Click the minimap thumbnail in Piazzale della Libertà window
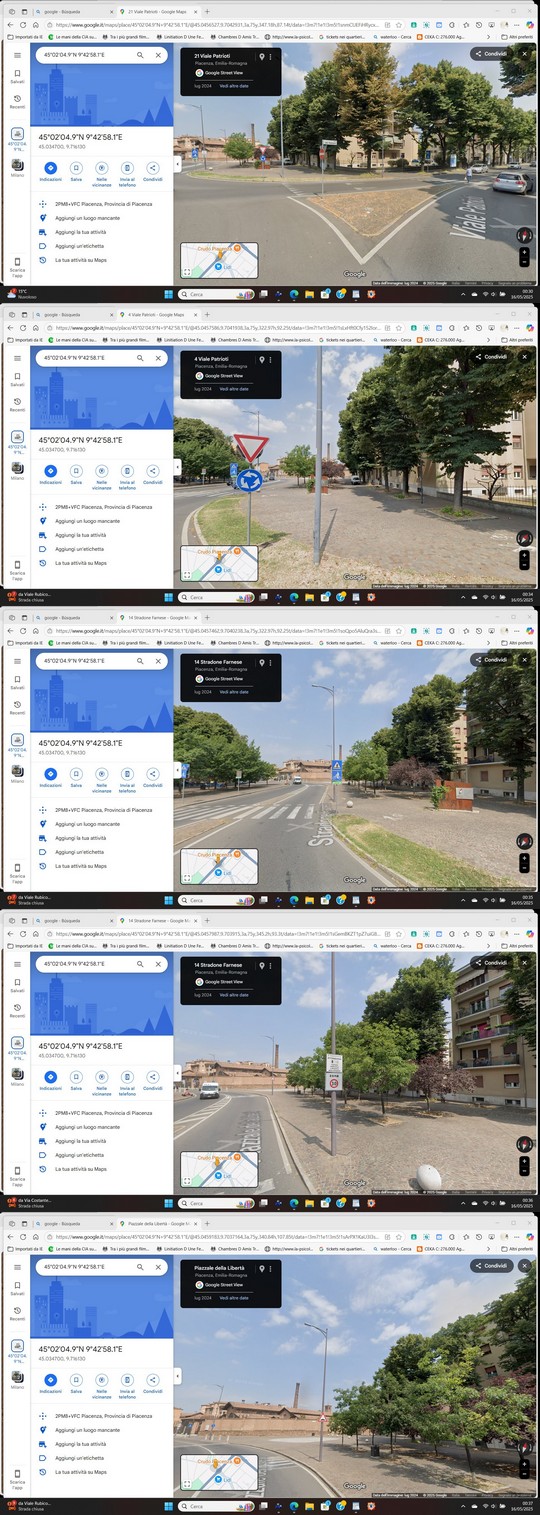This screenshot has height=1515, width=540. coord(219,1473)
